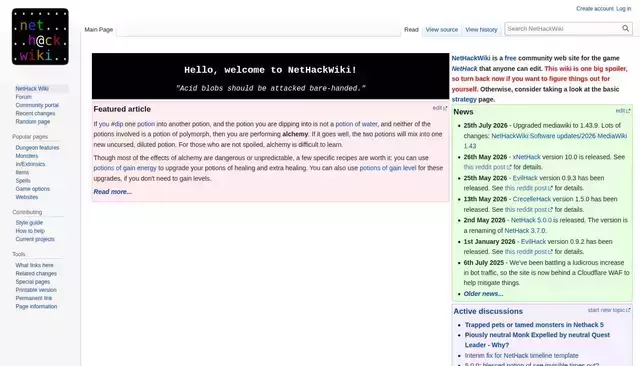
Task: Go to Community portal
Action: 37,105
